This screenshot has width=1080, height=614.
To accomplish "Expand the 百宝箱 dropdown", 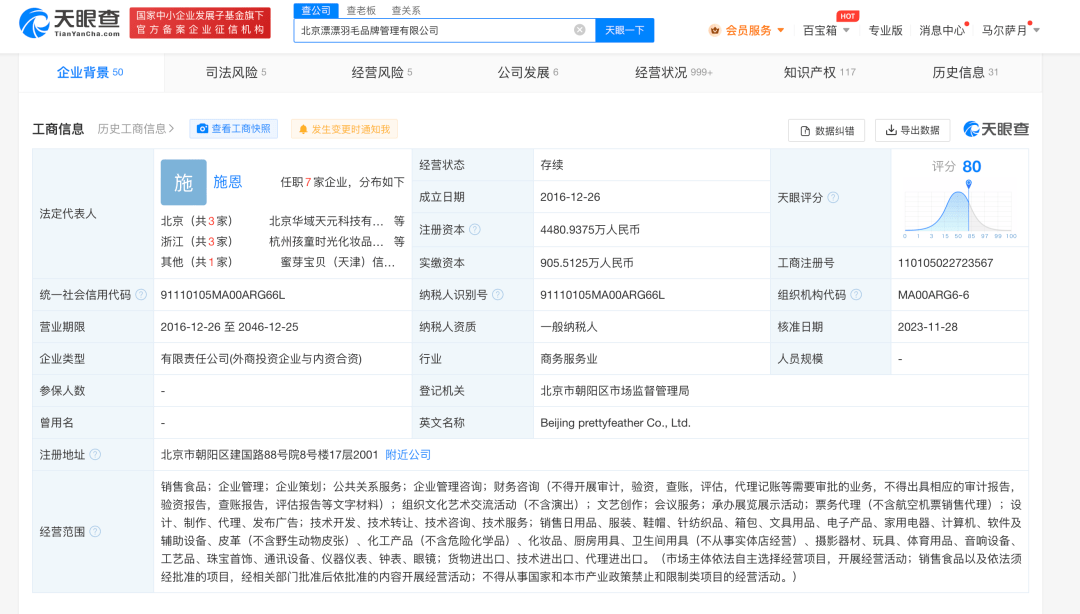I will point(847,30).
